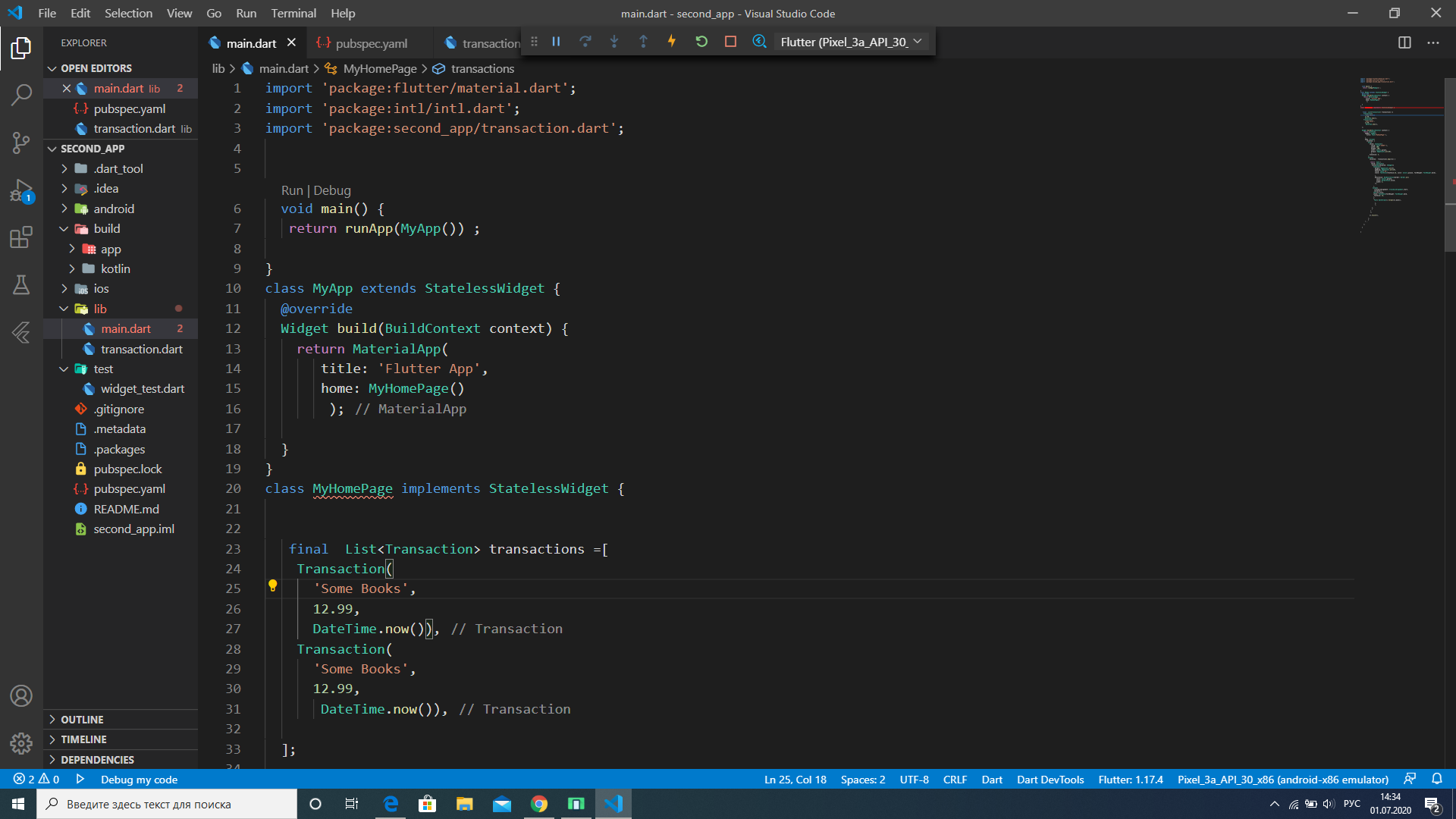Change indentation via Spaces: 2
The width and height of the screenshot is (1456, 819).
tap(863, 779)
